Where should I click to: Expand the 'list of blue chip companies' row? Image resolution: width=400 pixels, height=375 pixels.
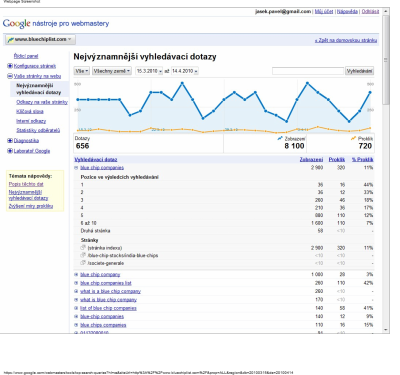[76, 308]
